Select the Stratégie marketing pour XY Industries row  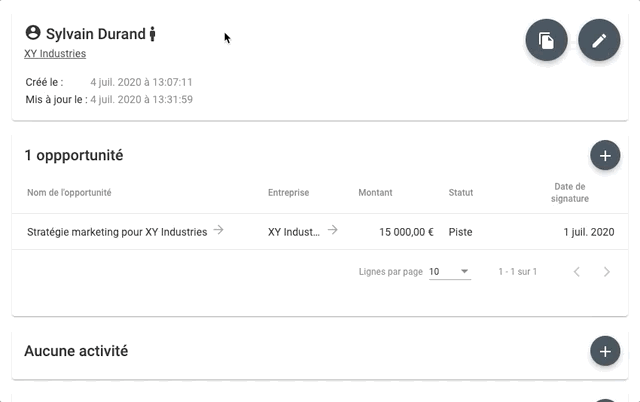pos(320,231)
